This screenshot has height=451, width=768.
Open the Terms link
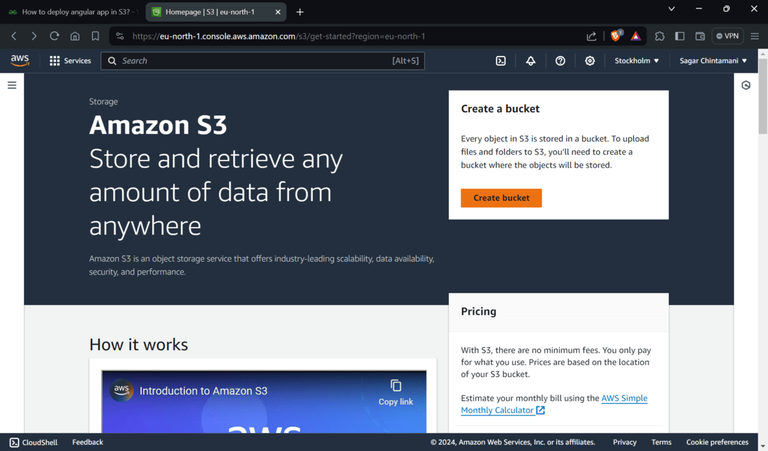[661, 442]
